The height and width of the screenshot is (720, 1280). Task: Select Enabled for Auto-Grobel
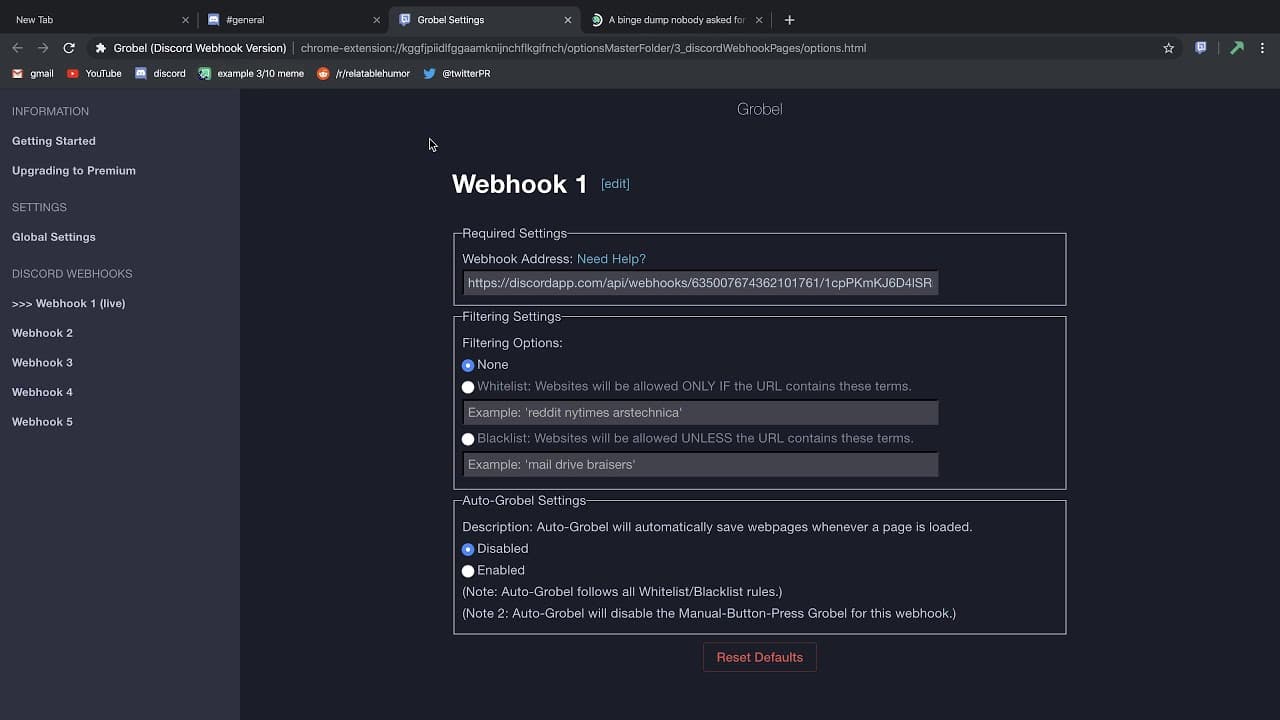tap(468, 571)
